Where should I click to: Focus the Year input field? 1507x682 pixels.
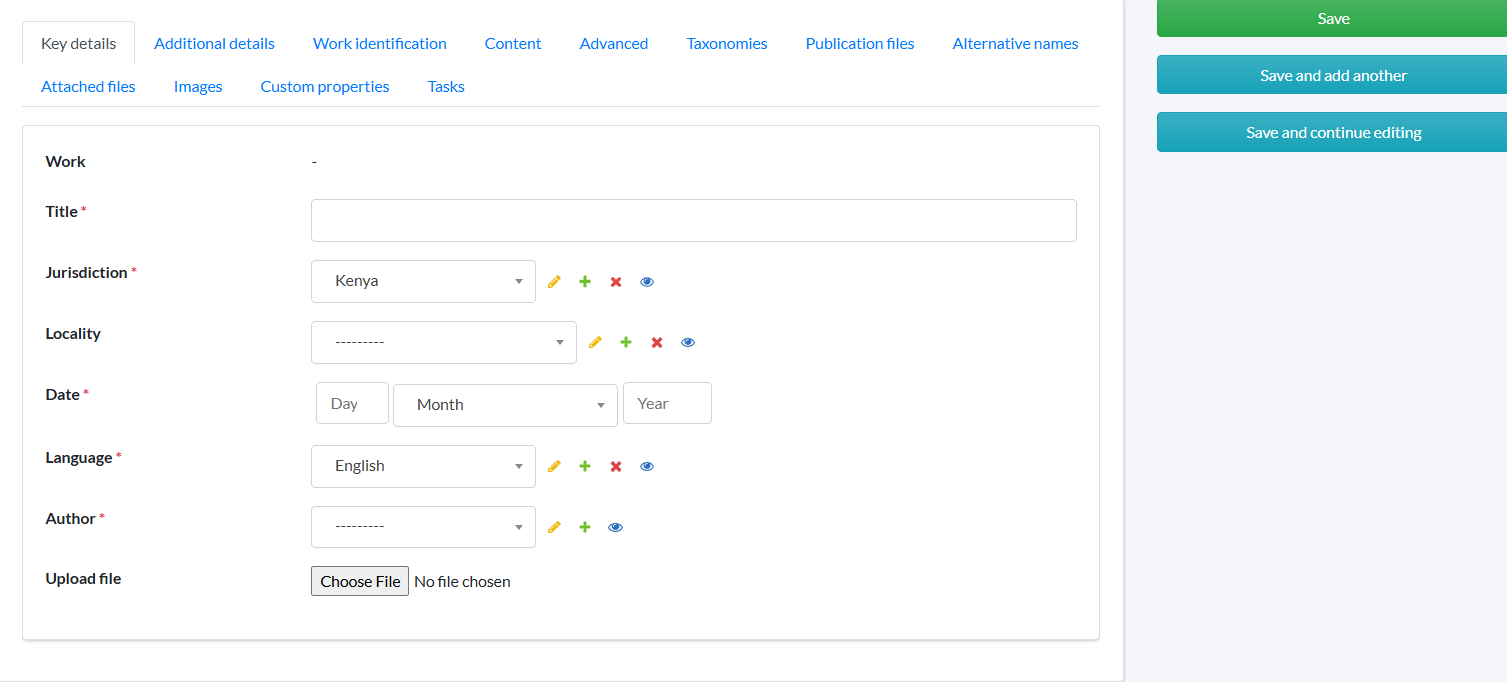click(x=667, y=403)
